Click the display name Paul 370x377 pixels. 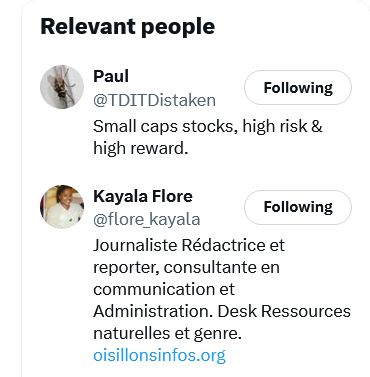[111, 76]
